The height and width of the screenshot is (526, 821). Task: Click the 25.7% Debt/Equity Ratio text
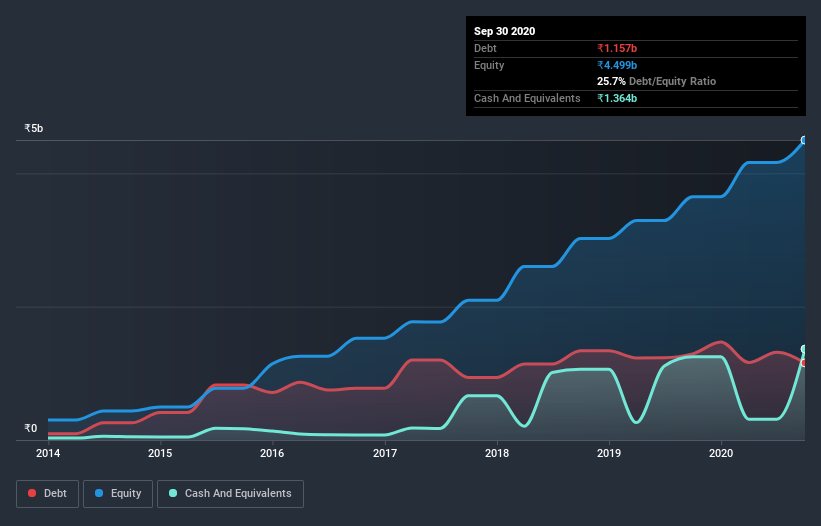[x=657, y=81]
